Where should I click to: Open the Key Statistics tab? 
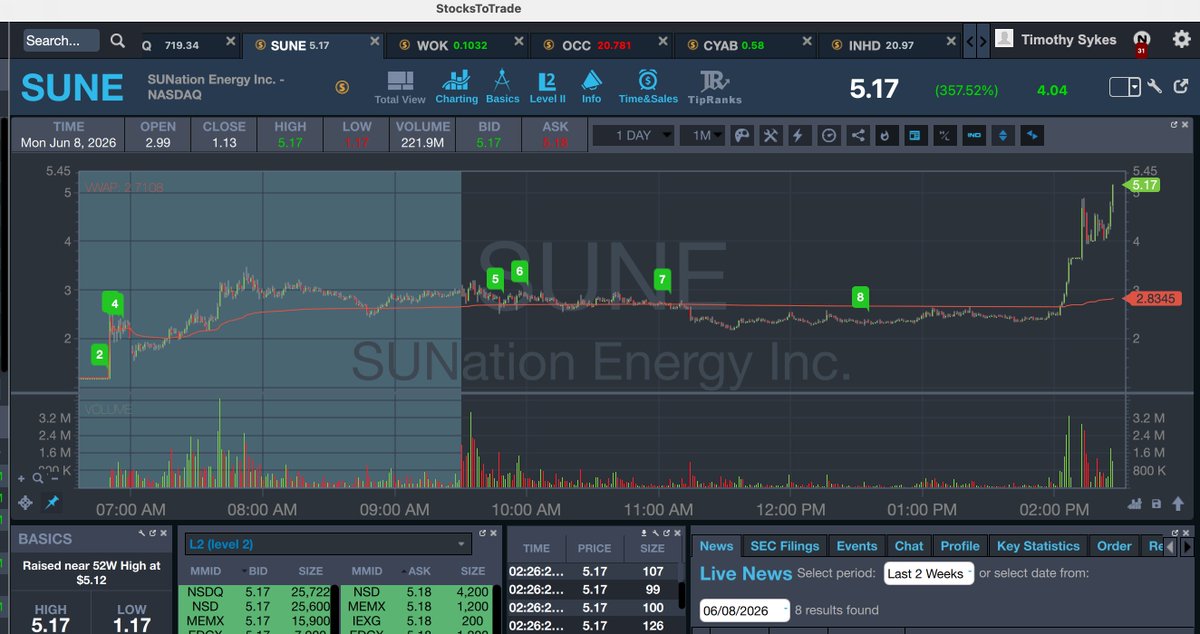[1038, 546]
